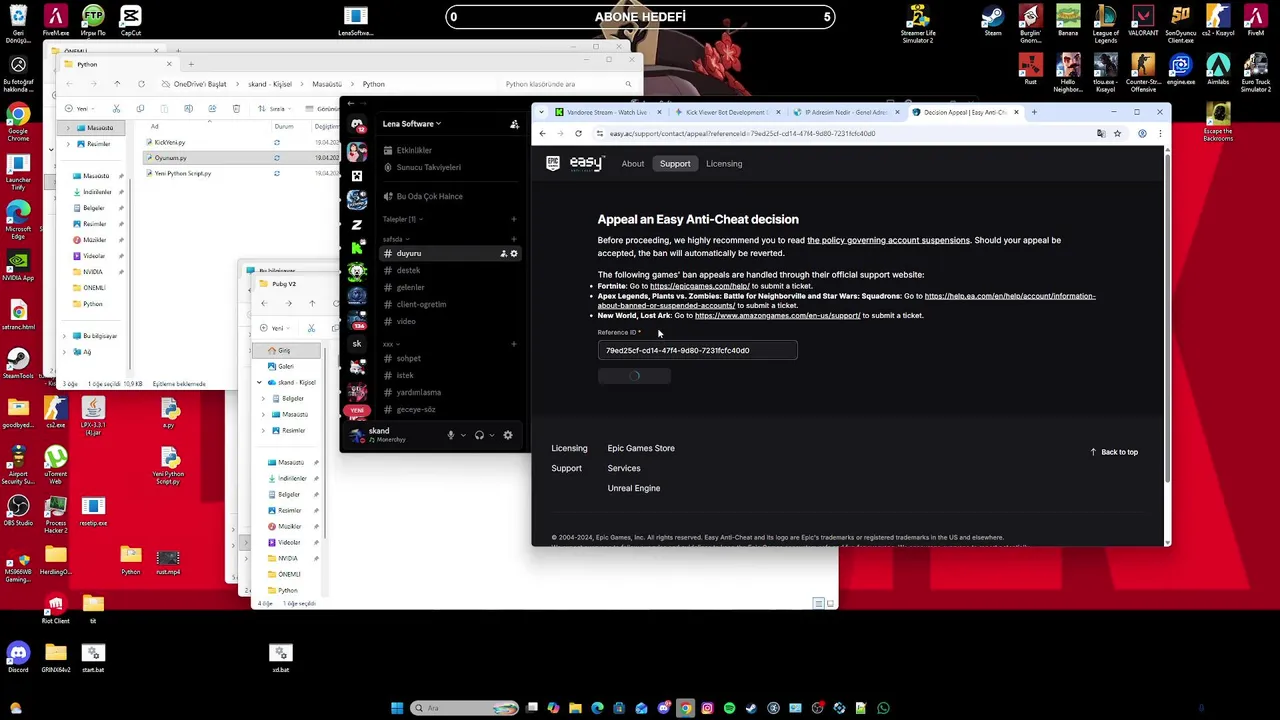Screen dimensions: 1280x720
Task: Reload the Easy Anti-Cheat page in Chrome
Action: (x=578, y=133)
